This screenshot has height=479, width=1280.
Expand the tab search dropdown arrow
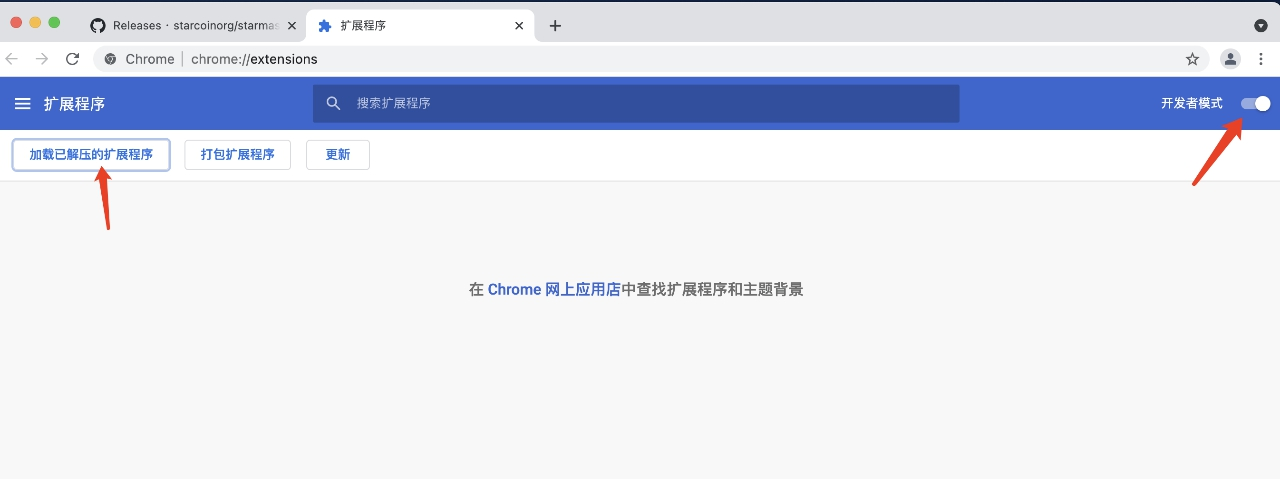(x=1261, y=26)
